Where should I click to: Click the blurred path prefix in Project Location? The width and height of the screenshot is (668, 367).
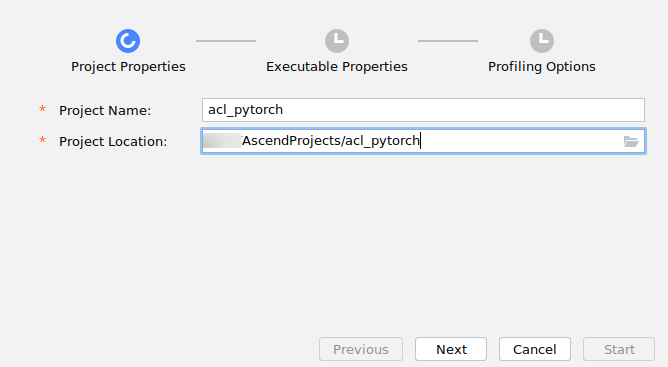[222, 141]
